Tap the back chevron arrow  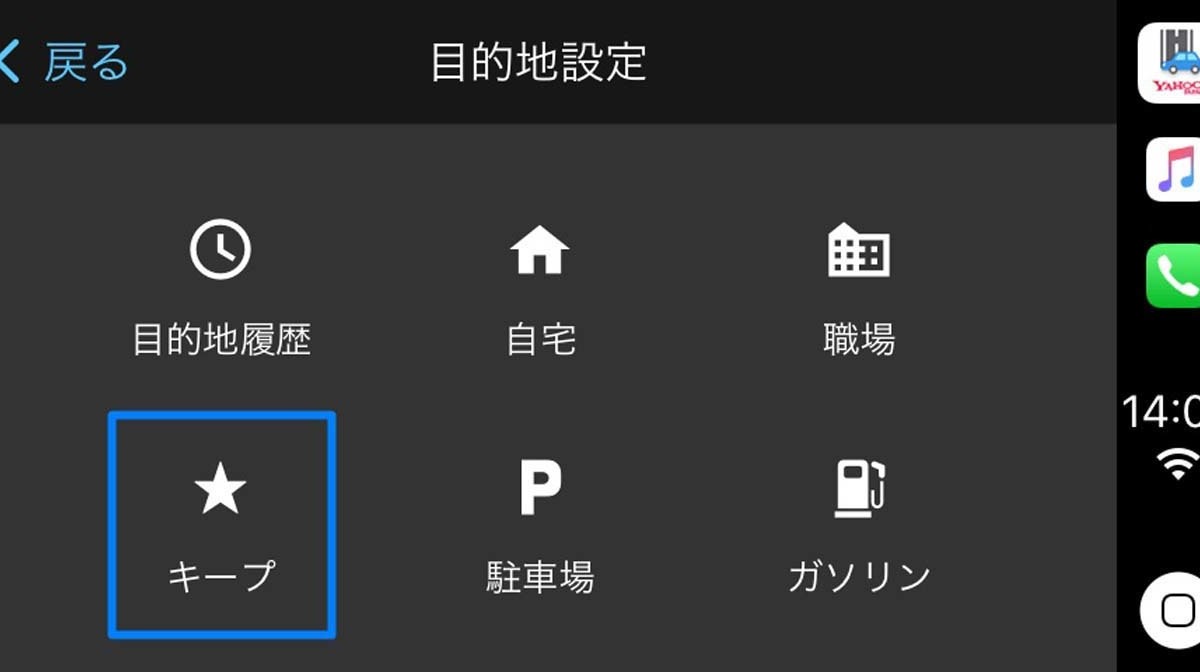(8, 62)
